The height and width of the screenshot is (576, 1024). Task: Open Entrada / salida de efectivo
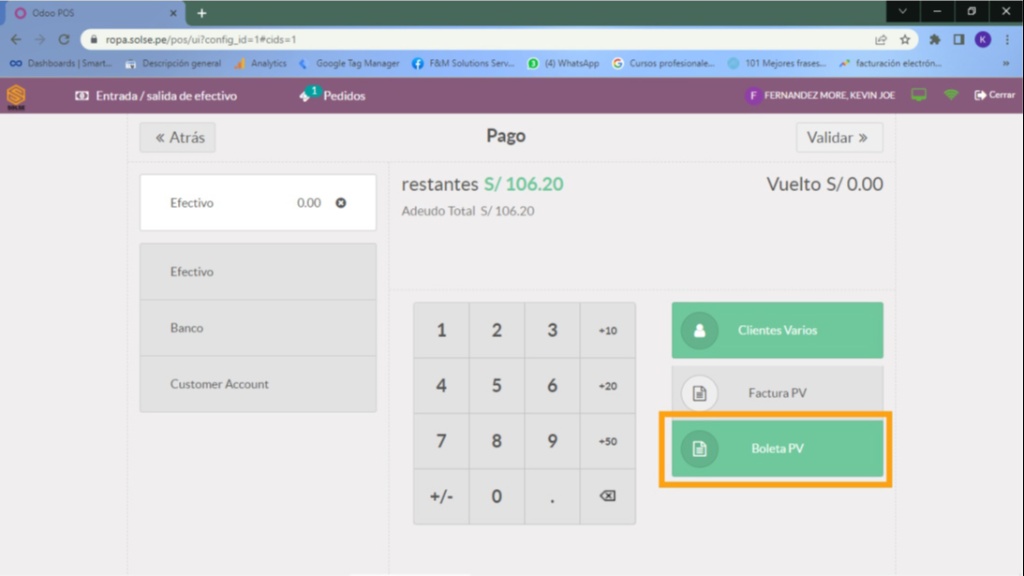(156, 96)
